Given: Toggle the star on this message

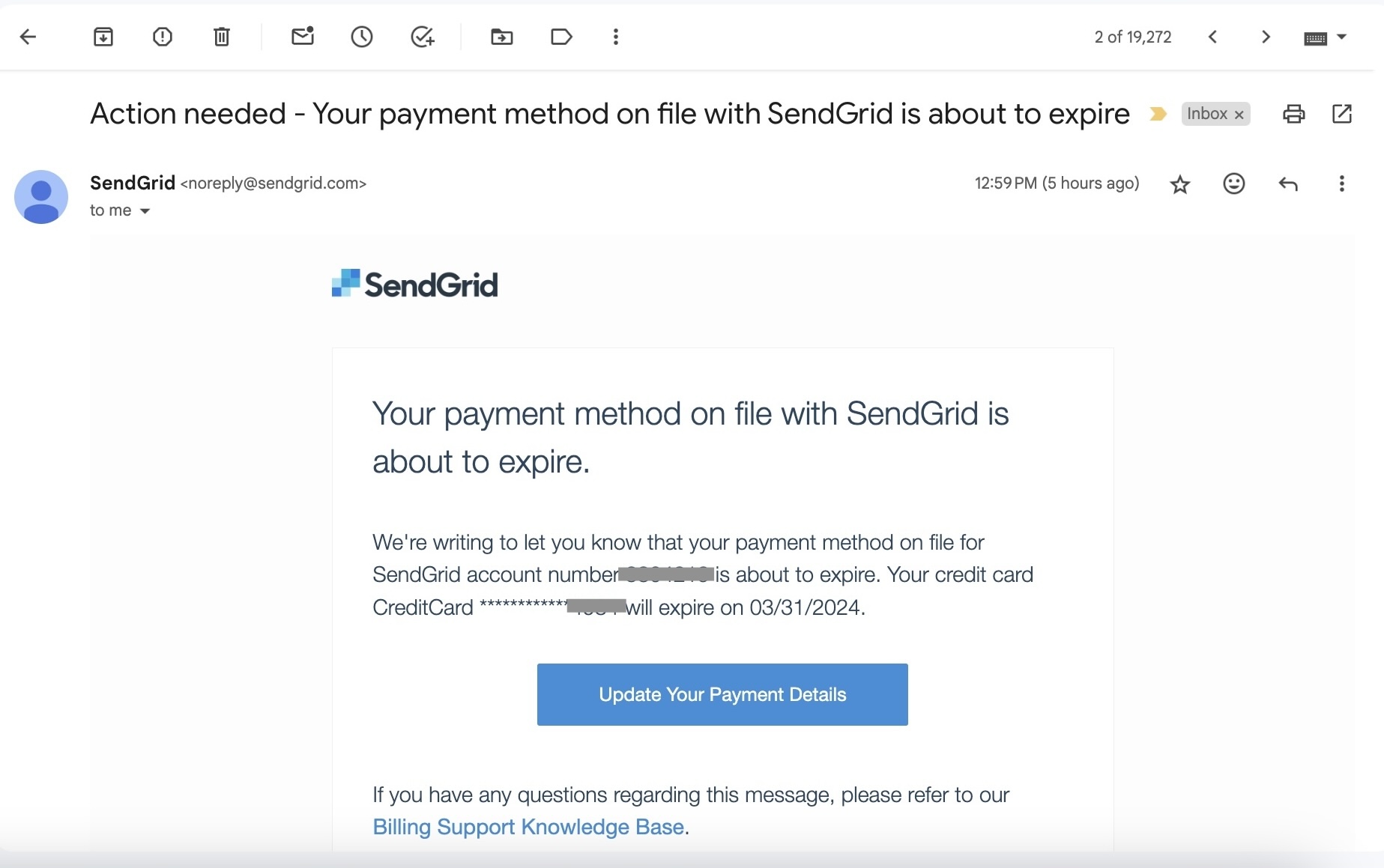Looking at the screenshot, I should pos(1180,184).
